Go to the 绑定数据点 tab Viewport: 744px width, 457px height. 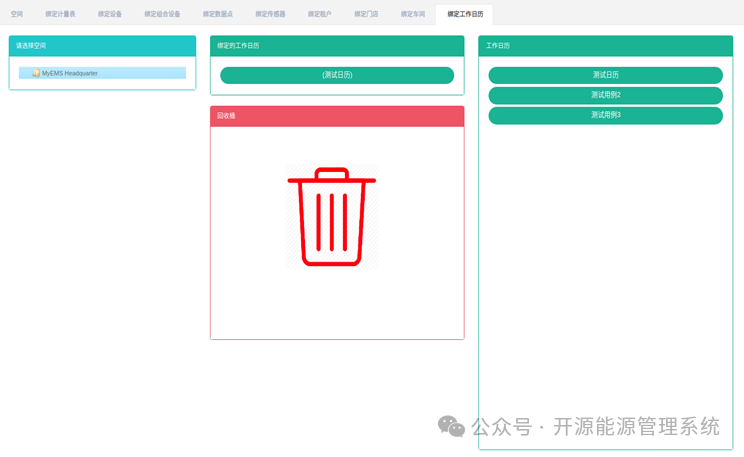218,14
